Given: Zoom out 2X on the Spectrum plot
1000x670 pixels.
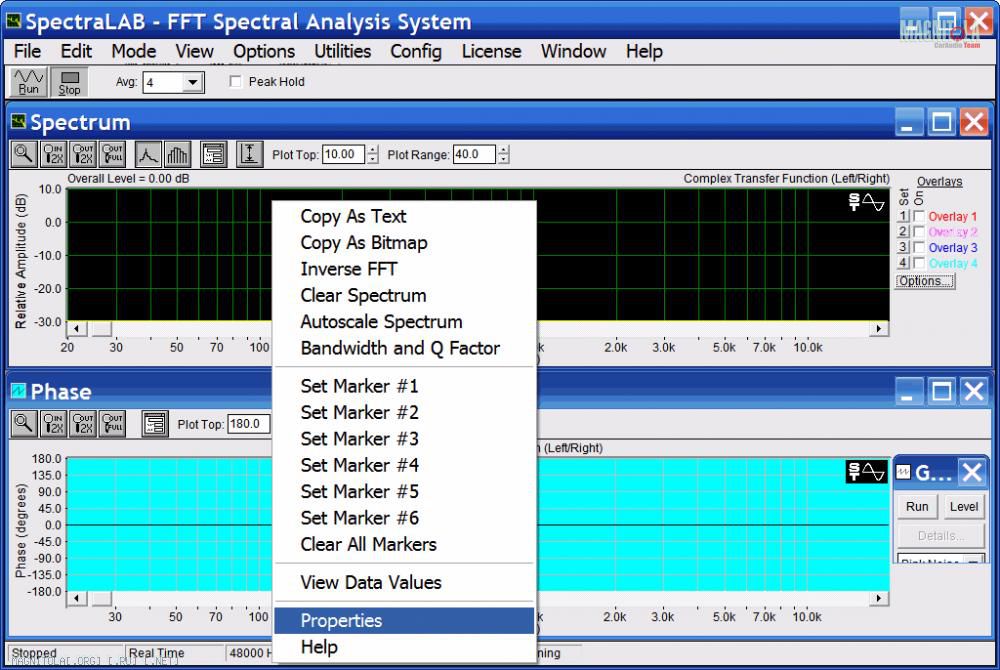Looking at the screenshot, I should (x=84, y=154).
